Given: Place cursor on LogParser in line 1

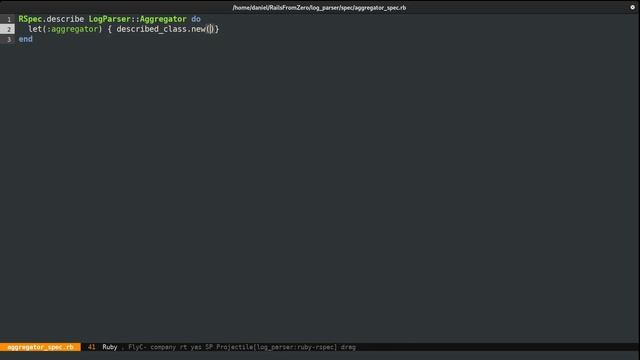Looking at the screenshot, I should [109, 19].
